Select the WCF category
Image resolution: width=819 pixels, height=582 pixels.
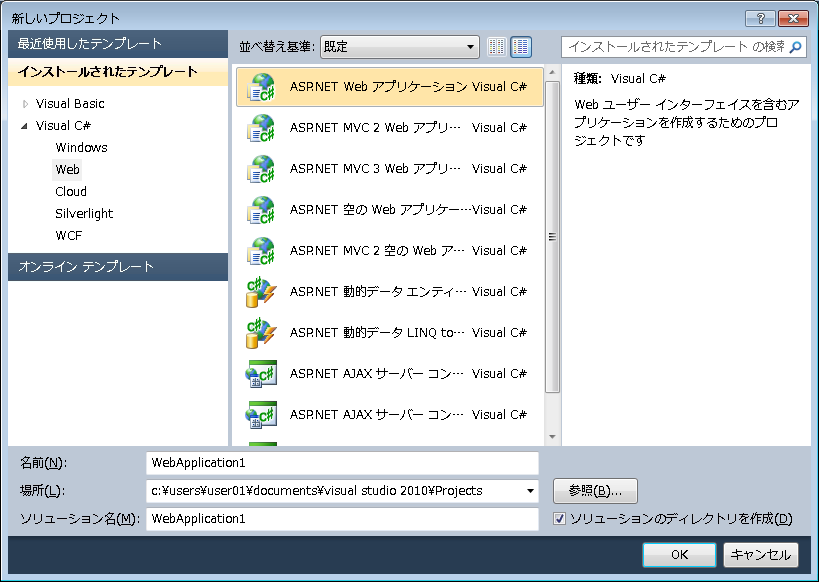tap(69, 236)
